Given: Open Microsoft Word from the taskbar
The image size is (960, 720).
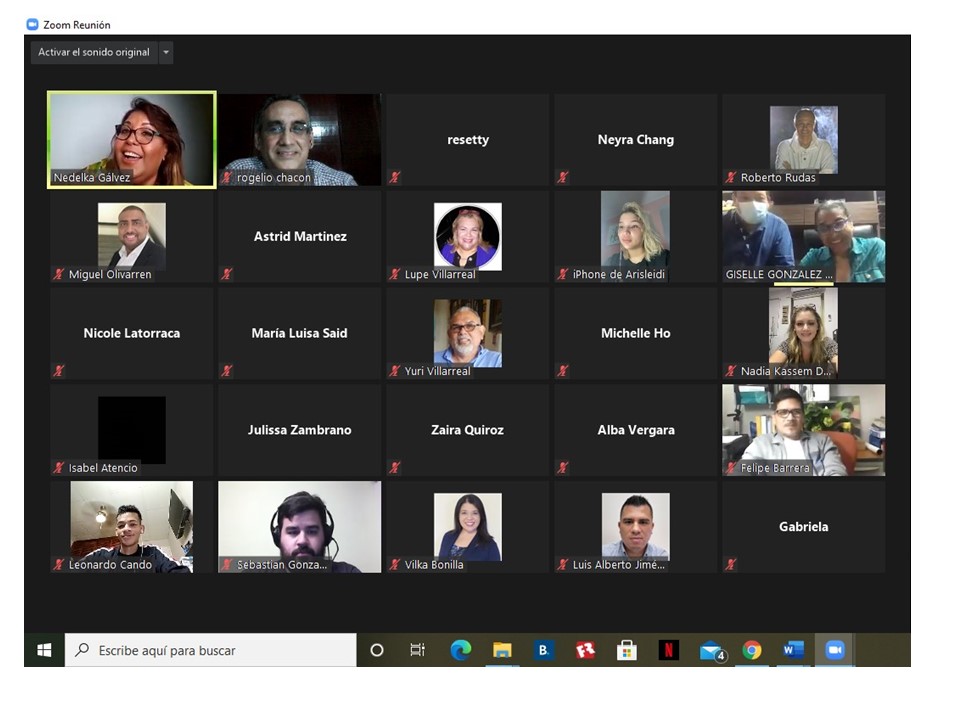Looking at the screenshot, I should point(793,650).
